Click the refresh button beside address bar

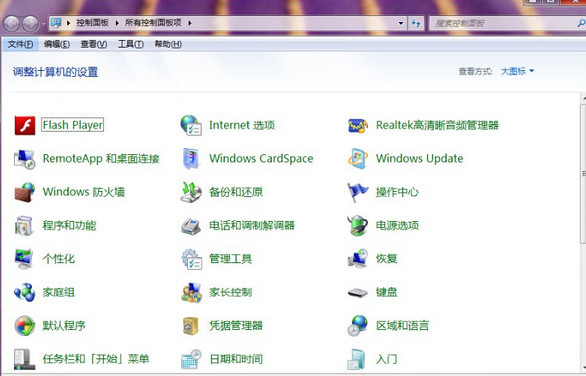[416, 23]
